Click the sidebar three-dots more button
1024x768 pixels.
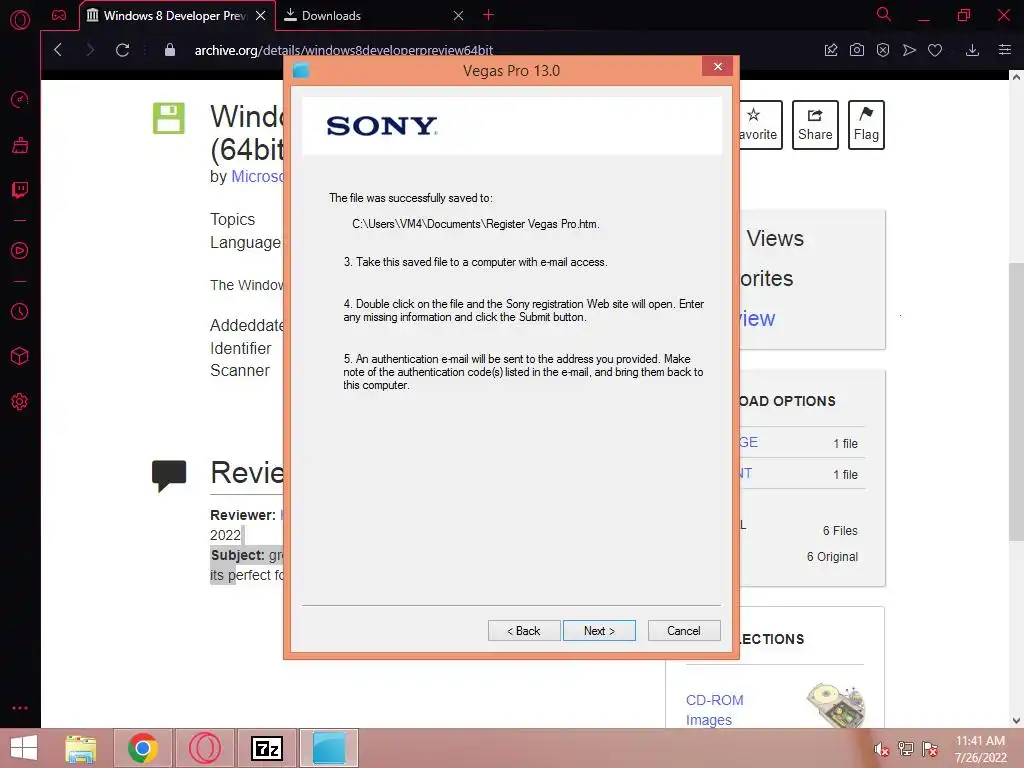[20, 708]
